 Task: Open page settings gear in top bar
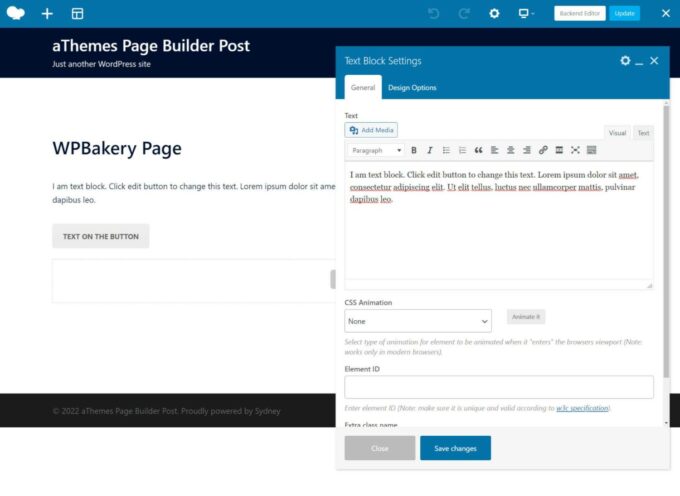coord(494,13)
